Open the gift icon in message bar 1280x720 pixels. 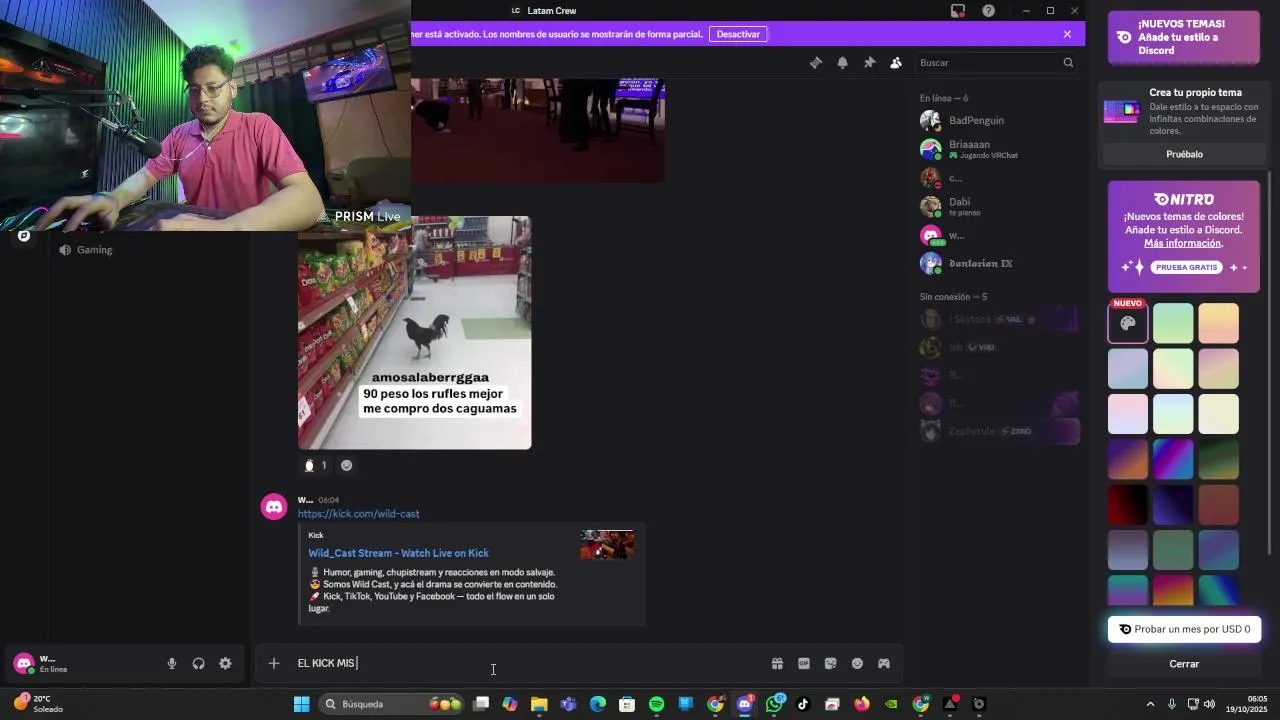777,663
